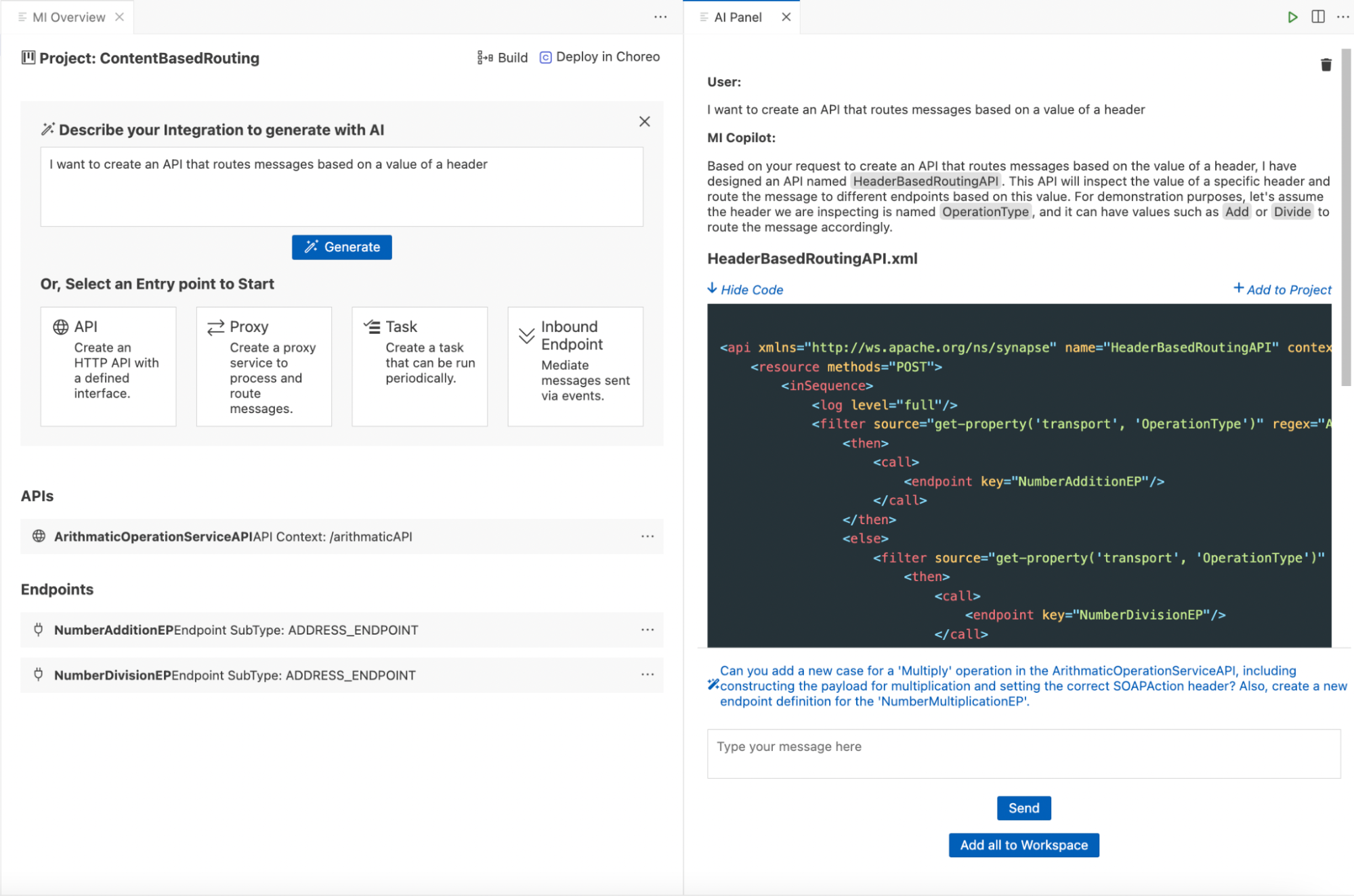Open the options menu for NumberAdditionEP
1354x896 pixels.
point(647,629)
